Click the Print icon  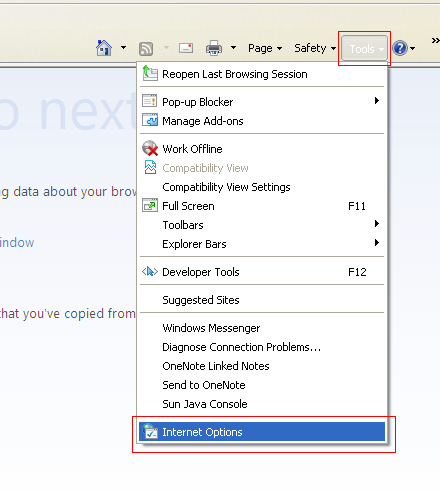tap(214, 48)
